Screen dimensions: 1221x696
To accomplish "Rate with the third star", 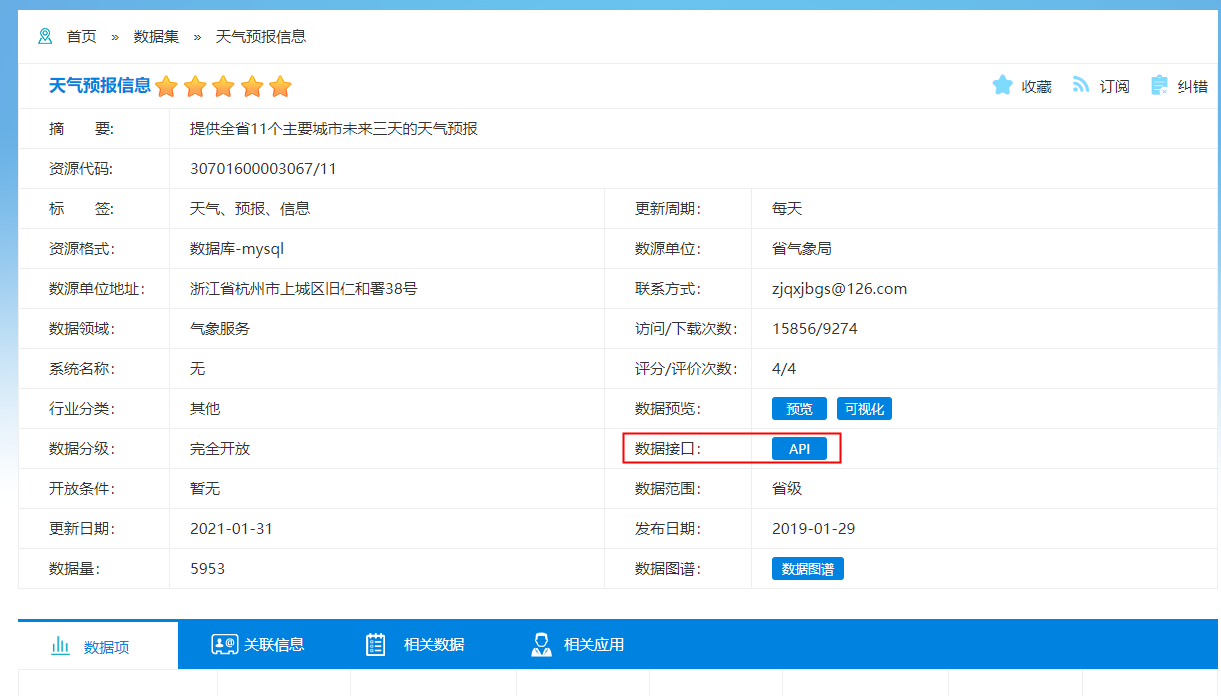I will pyautogui.click(x=223, y=87).
